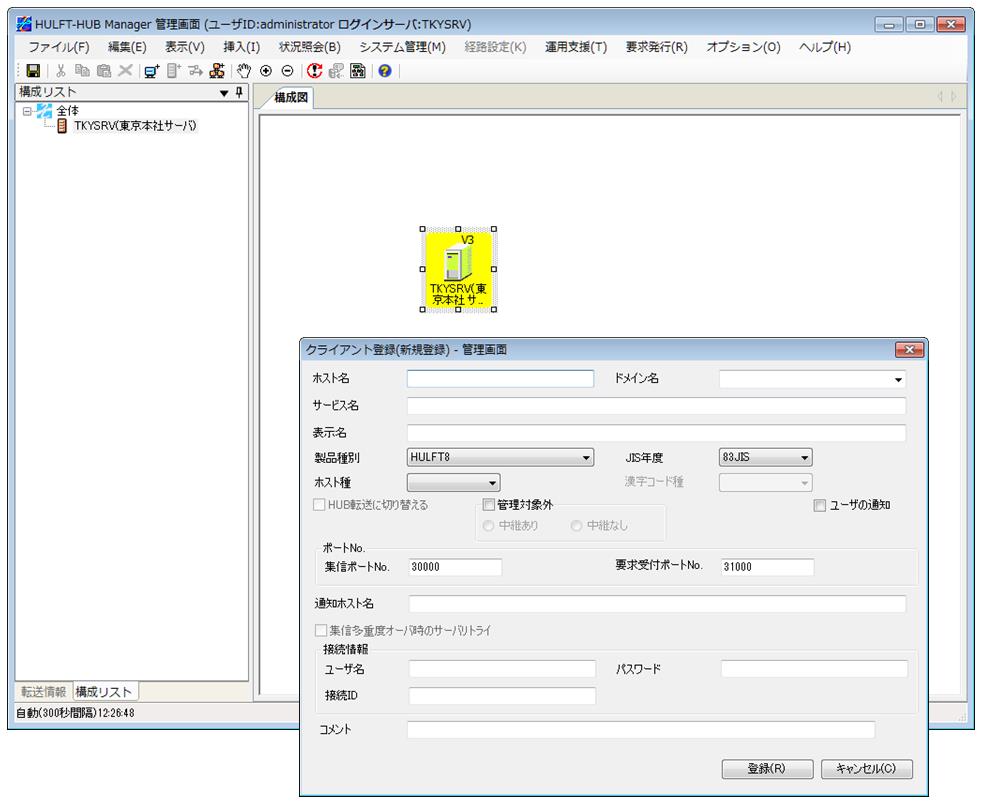Viewport: 982px width, 804px height.
Task: Click the 表示名 input field
Action: point(656,433)
